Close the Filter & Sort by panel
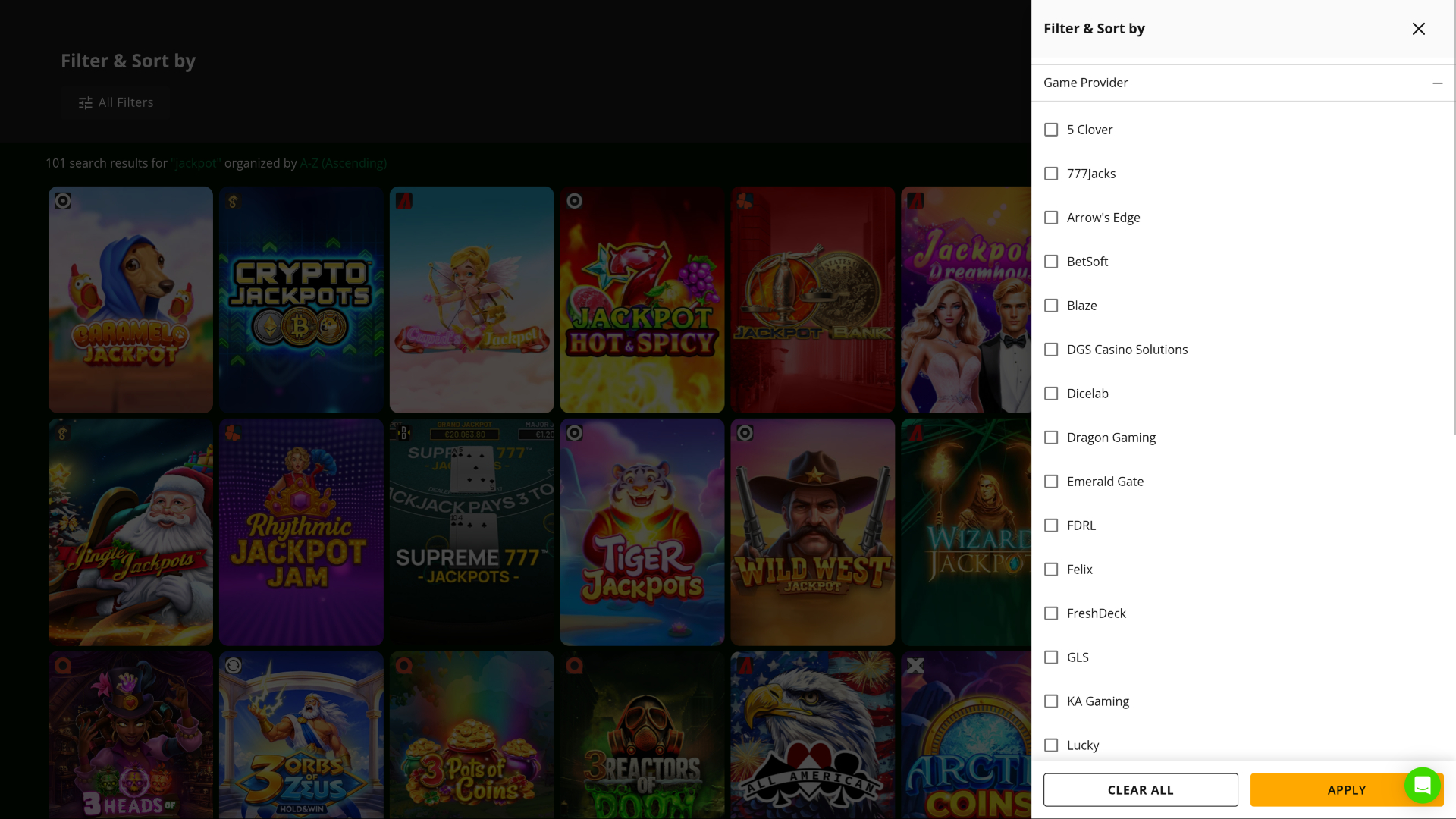 coord(1418,29)
